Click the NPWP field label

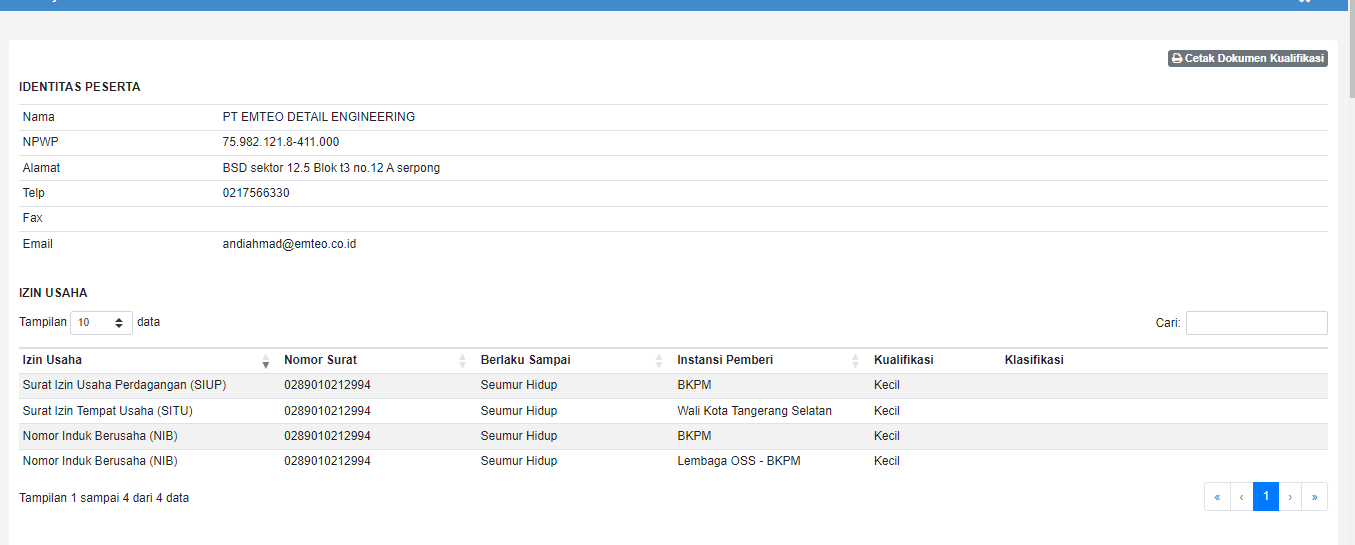click(41, 142)
